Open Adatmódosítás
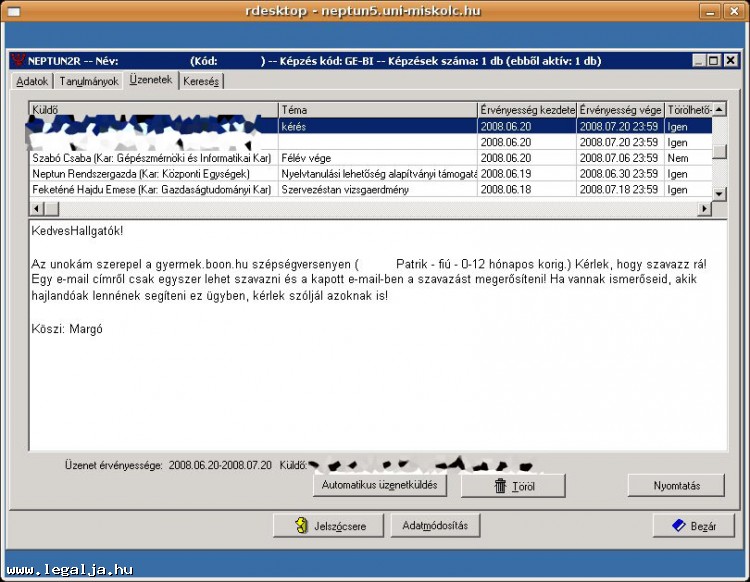The width and height of the screenshot is (750, 582). (x=427, y=526)
